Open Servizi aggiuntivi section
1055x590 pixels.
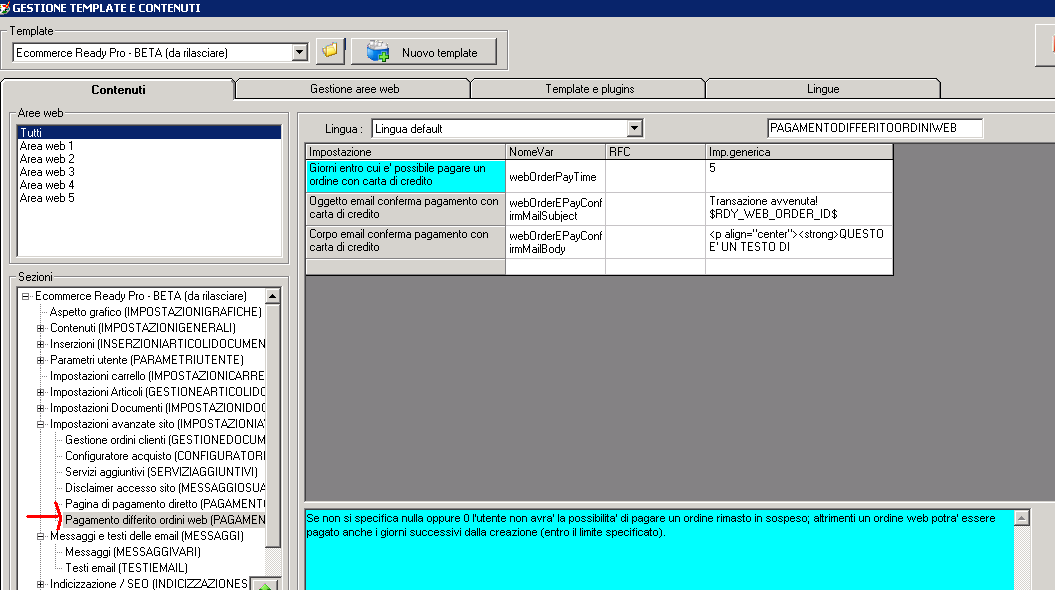click(x=161, y=472)
